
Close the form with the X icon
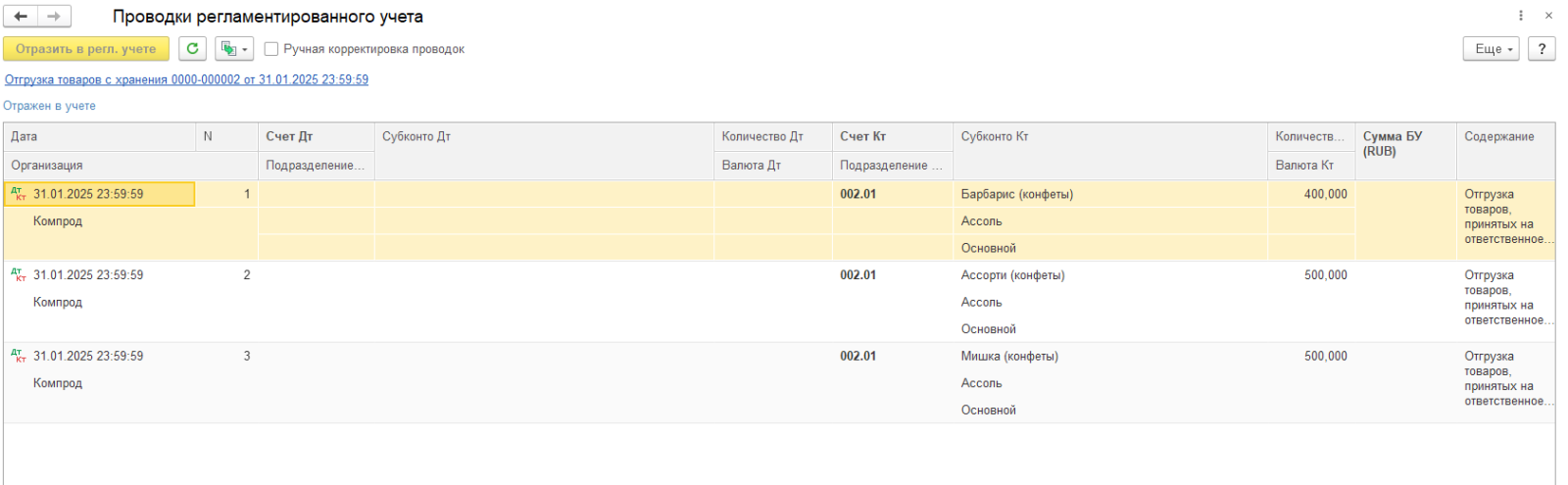point(1548,16)
